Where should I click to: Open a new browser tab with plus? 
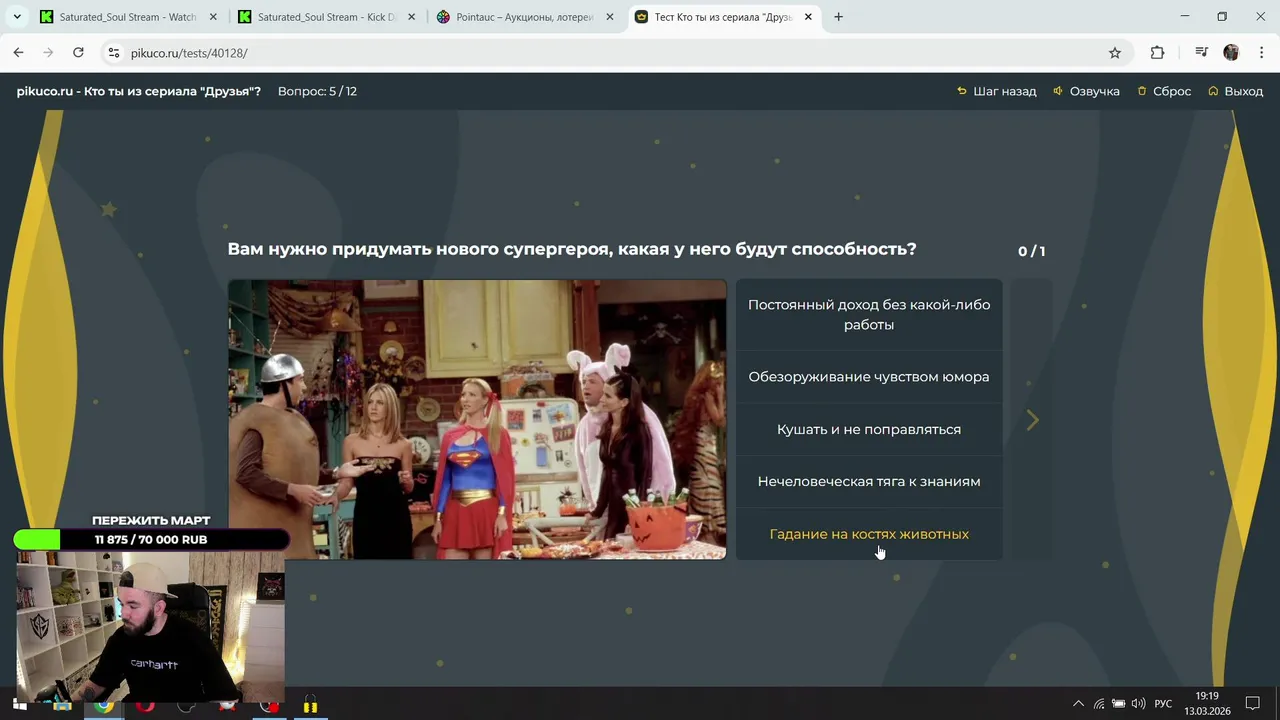tap(838, 17)
